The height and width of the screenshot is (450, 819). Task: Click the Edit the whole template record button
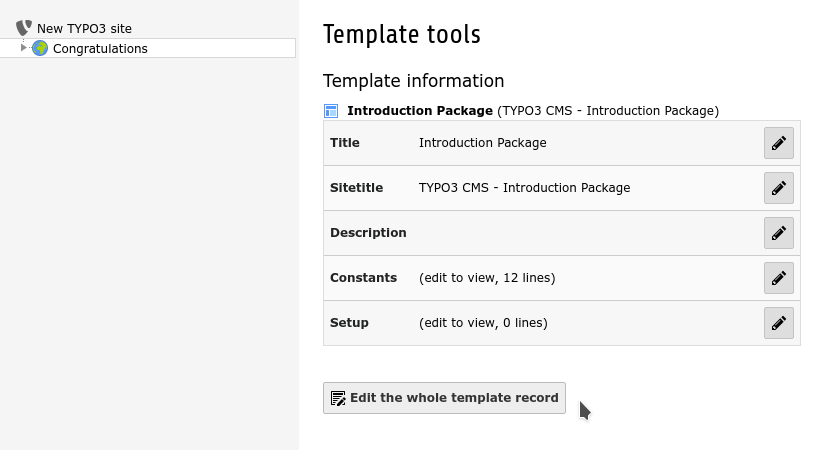pos(444,398)
